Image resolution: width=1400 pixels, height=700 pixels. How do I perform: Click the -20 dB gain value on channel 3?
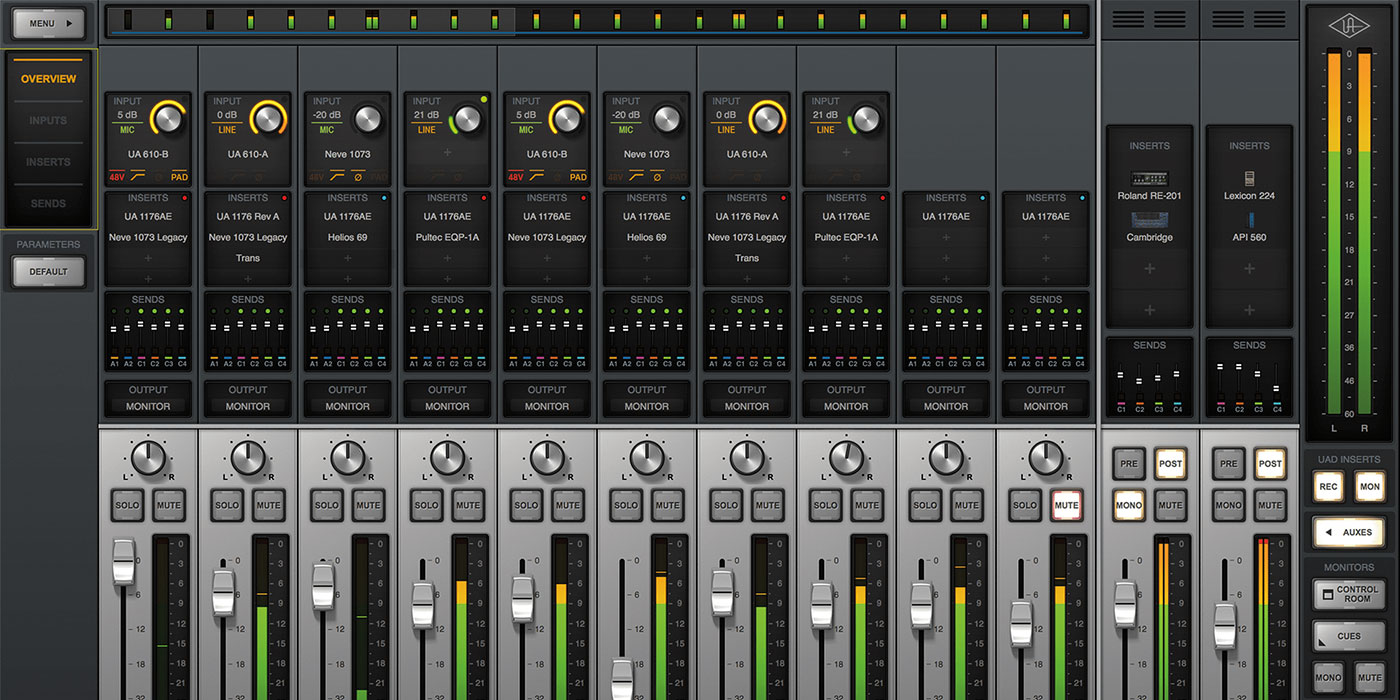point(327,114)
